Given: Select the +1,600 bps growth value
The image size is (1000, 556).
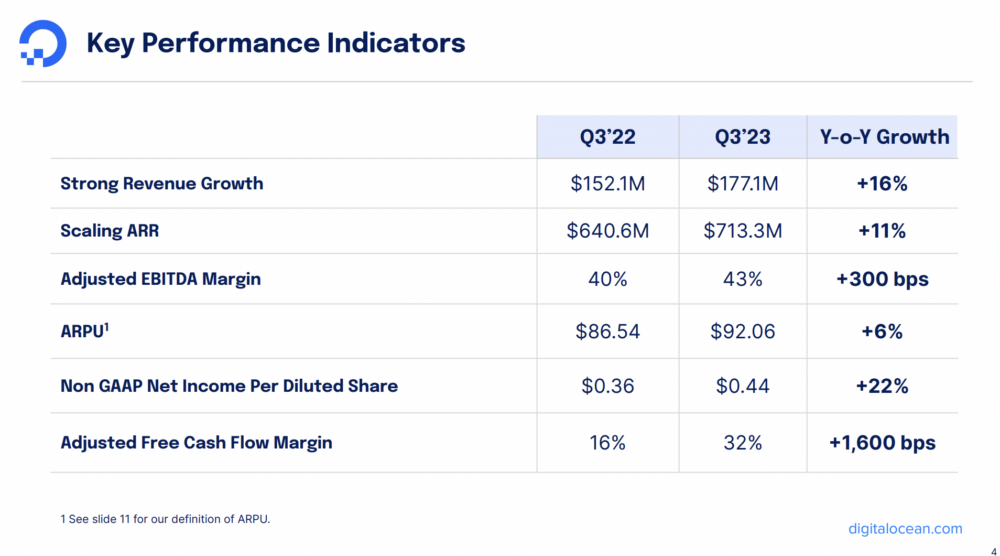Looking at the screenshot, I should (x=882, y=441).
